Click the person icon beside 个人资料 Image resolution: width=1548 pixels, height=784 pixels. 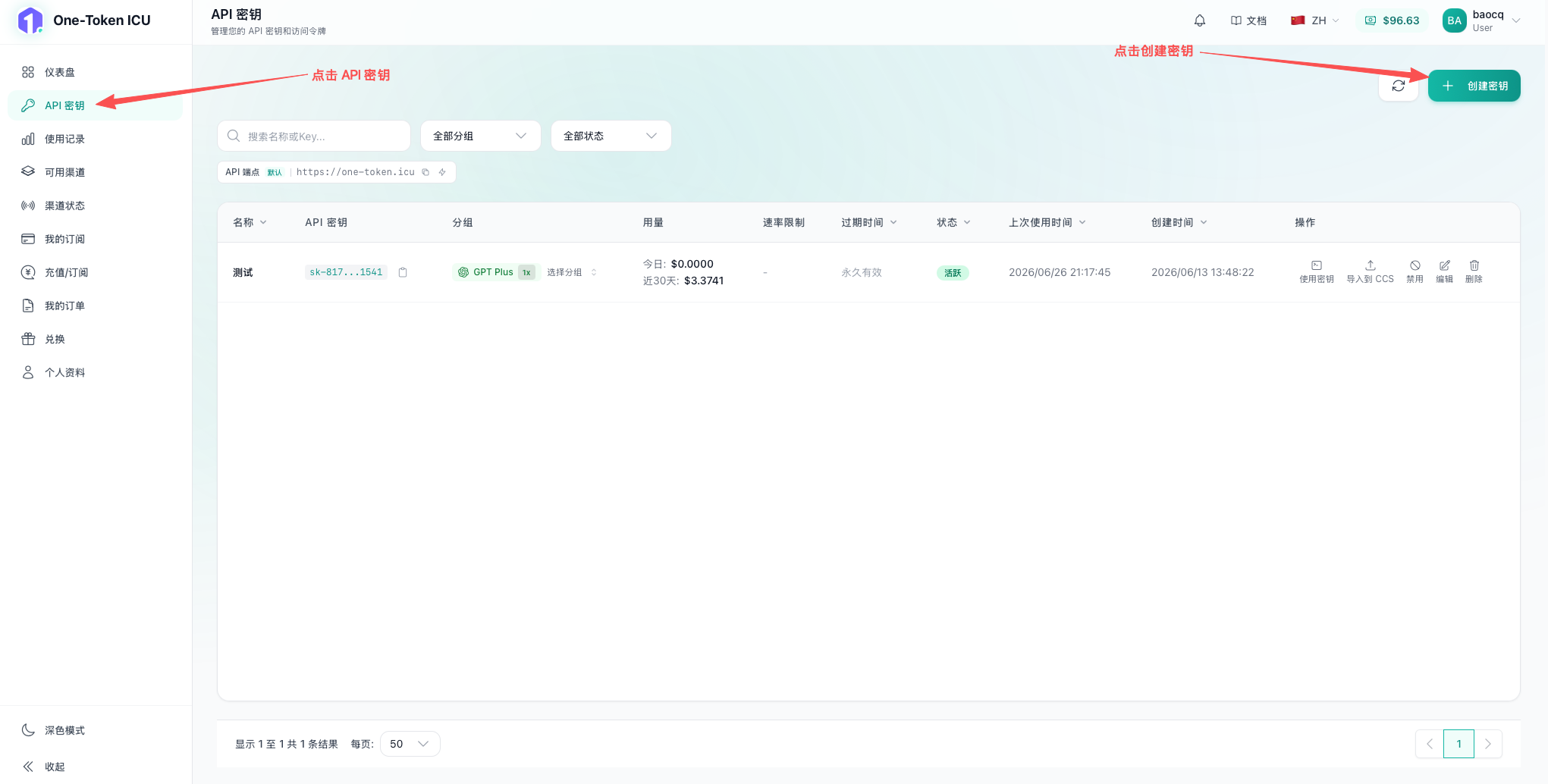coord(28,372)
